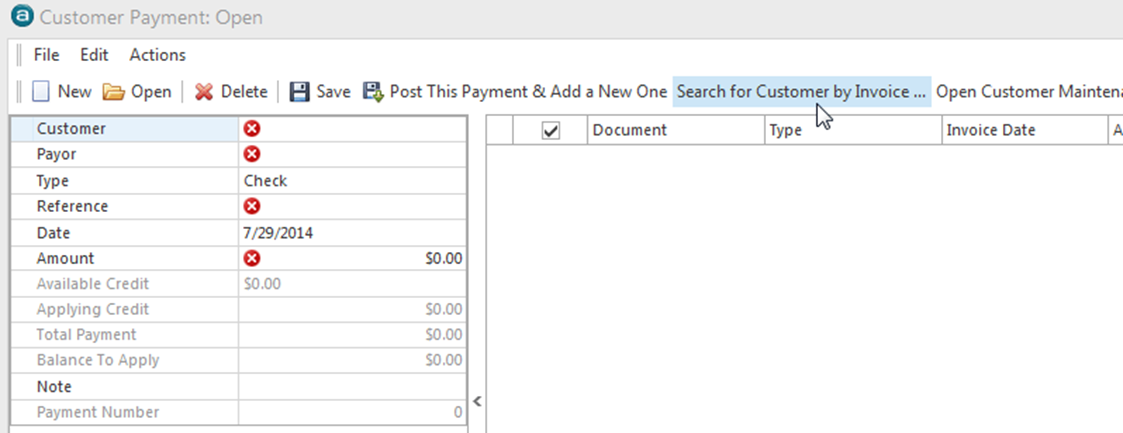
Task: Click the app logo in title bar
Action: (x=17, y=18)
